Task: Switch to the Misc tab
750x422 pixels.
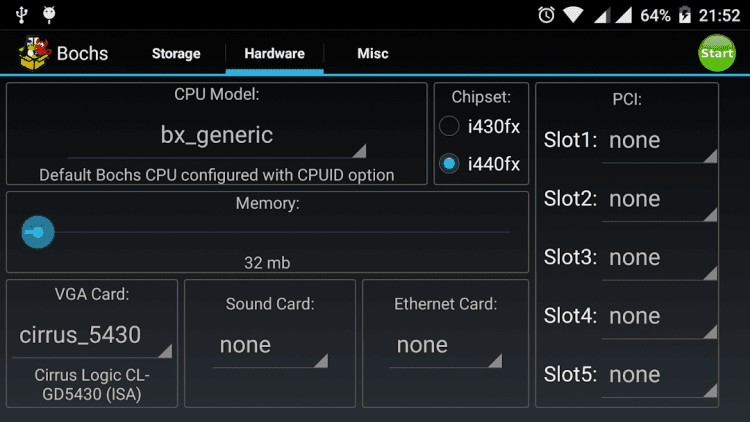Action: pyautogui.click(x=373, y=54)
